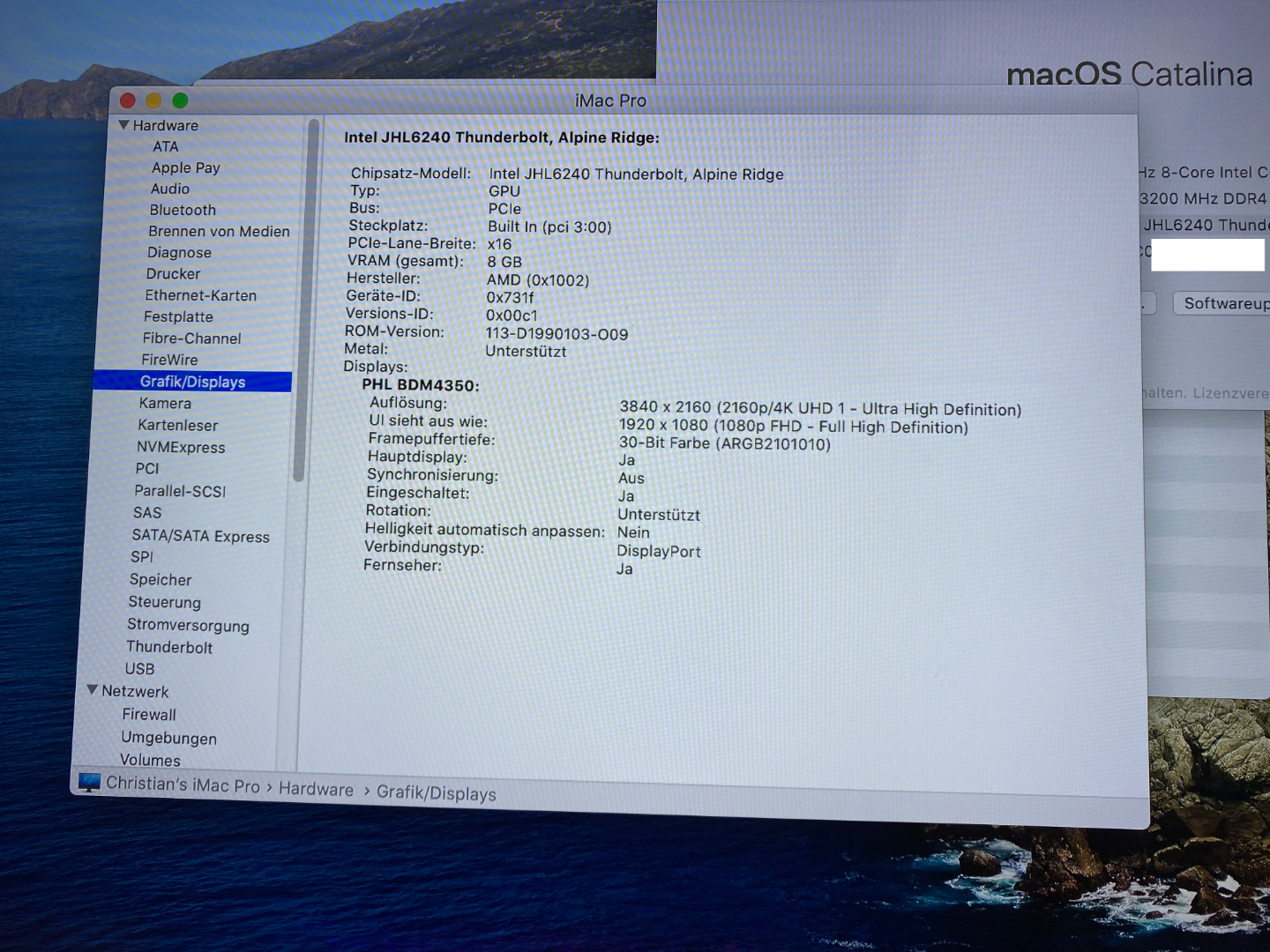Image resolution: width=1270 pixels, height=952 pixels.
Task: Click the computer icon in path bar
Action: 89,782
